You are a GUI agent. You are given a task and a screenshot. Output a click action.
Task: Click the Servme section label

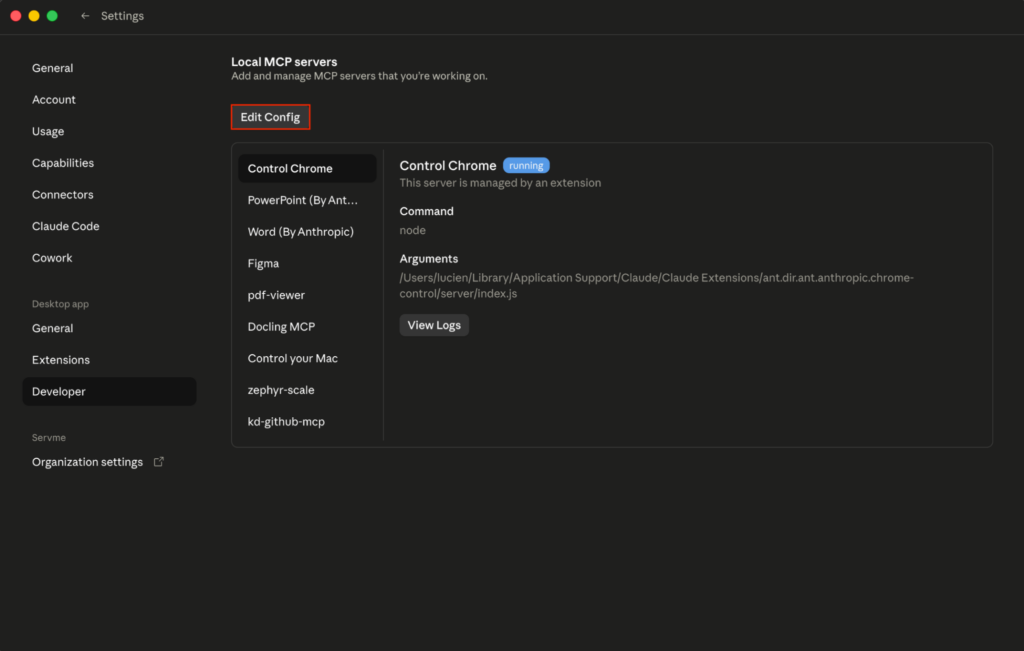(x=49, y=437)
